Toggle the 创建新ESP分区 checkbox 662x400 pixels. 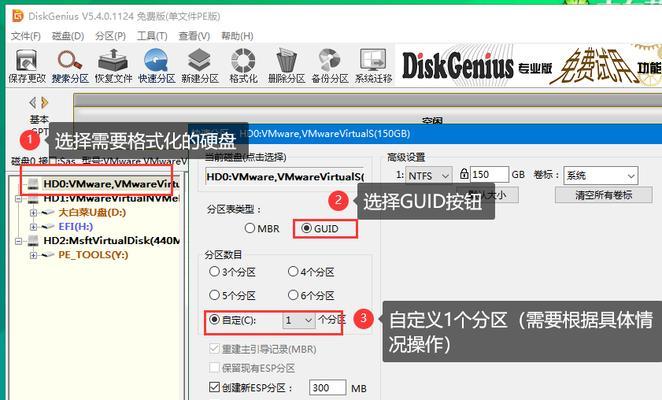click(214, 387)
